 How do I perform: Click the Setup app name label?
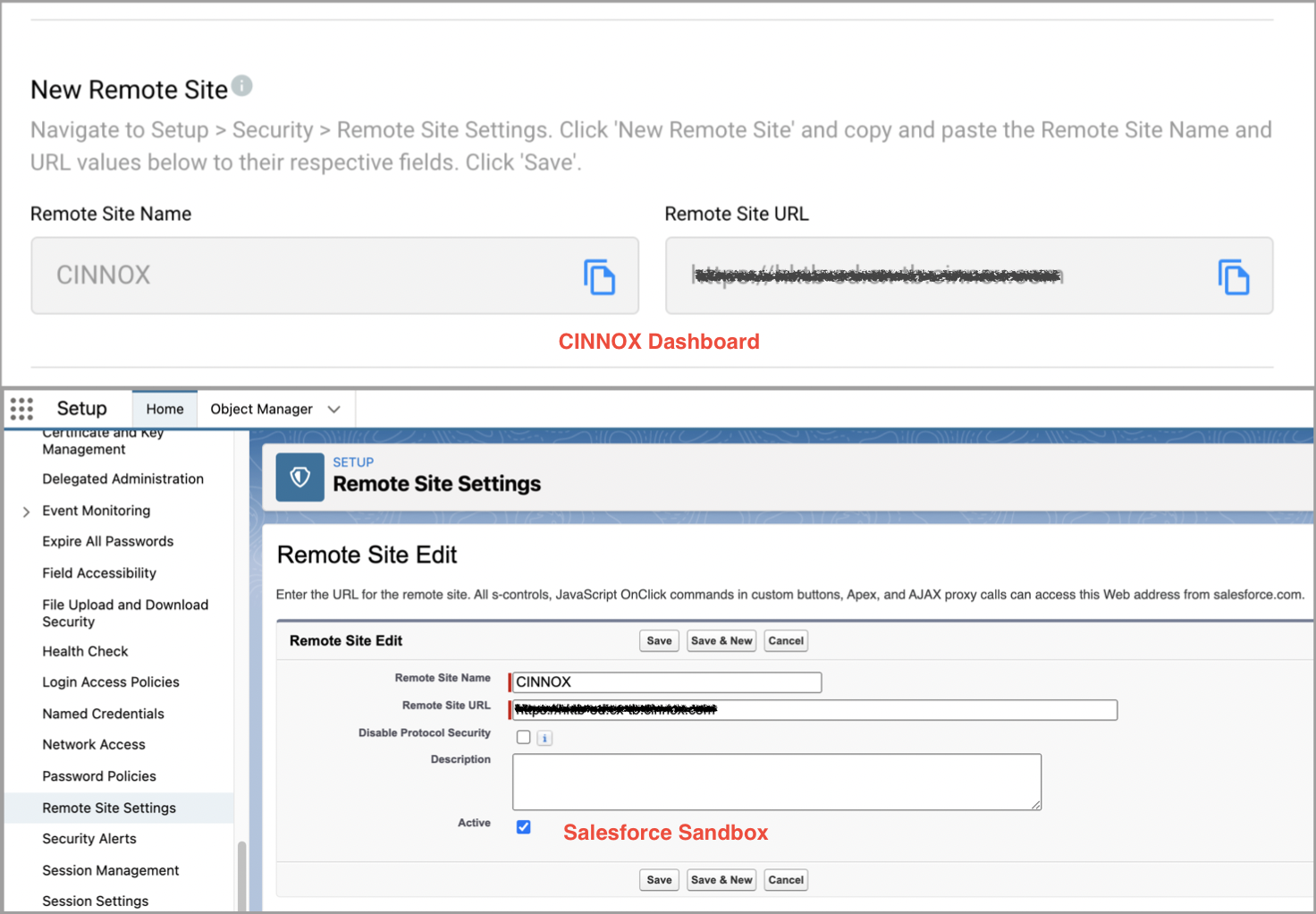81,409
